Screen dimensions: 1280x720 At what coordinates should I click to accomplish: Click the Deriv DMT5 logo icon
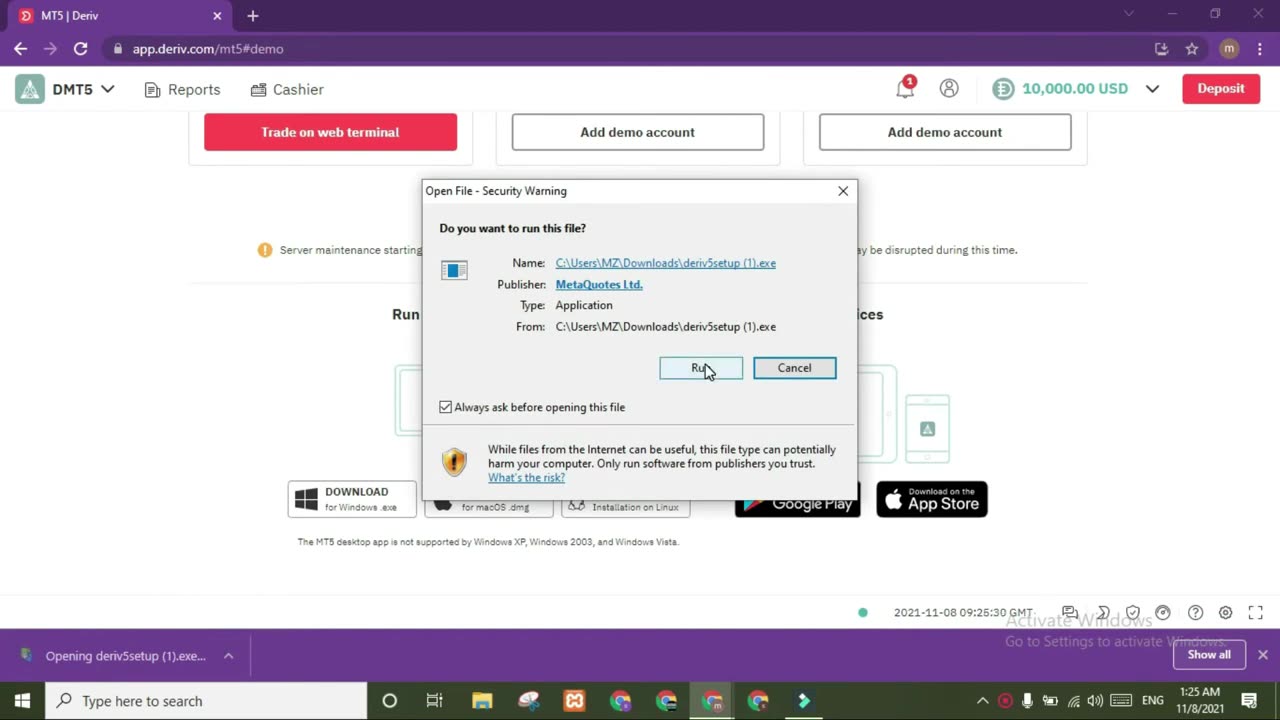pos(30,89)
